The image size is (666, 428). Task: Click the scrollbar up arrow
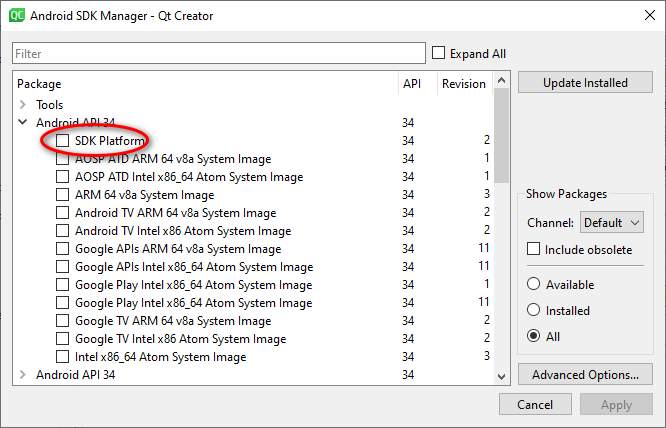(x=501, y=80)
